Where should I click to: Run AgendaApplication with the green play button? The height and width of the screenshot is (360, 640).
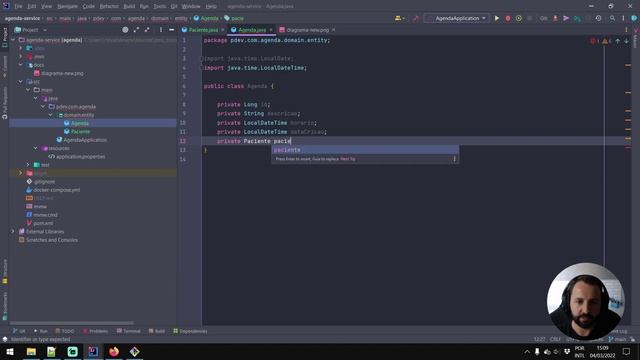(497, 18)
